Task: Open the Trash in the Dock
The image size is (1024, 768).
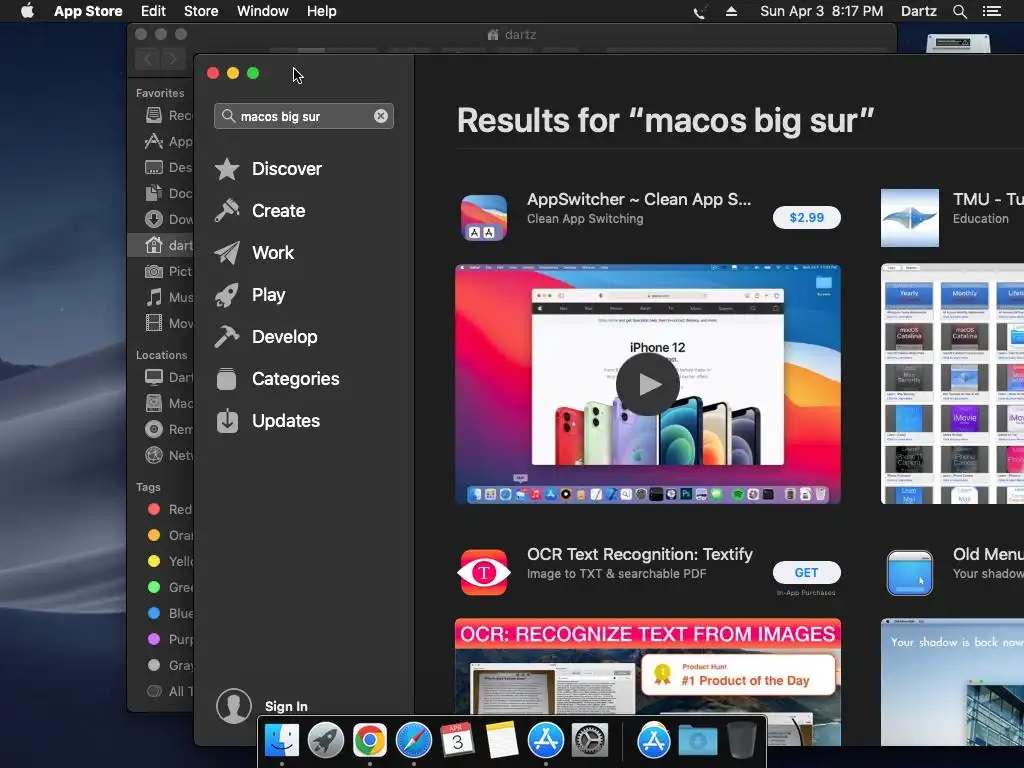Action: 741,740
